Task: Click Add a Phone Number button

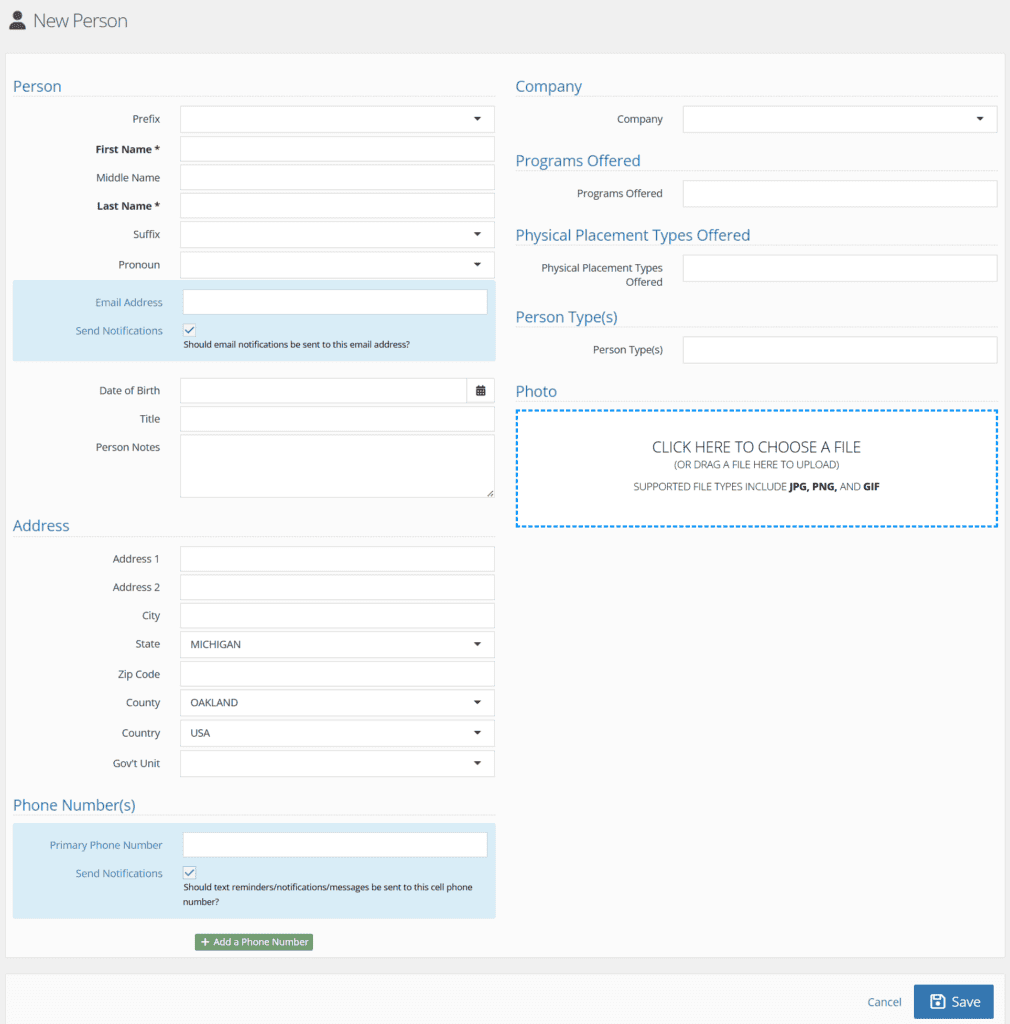Action: coord(254,942)
